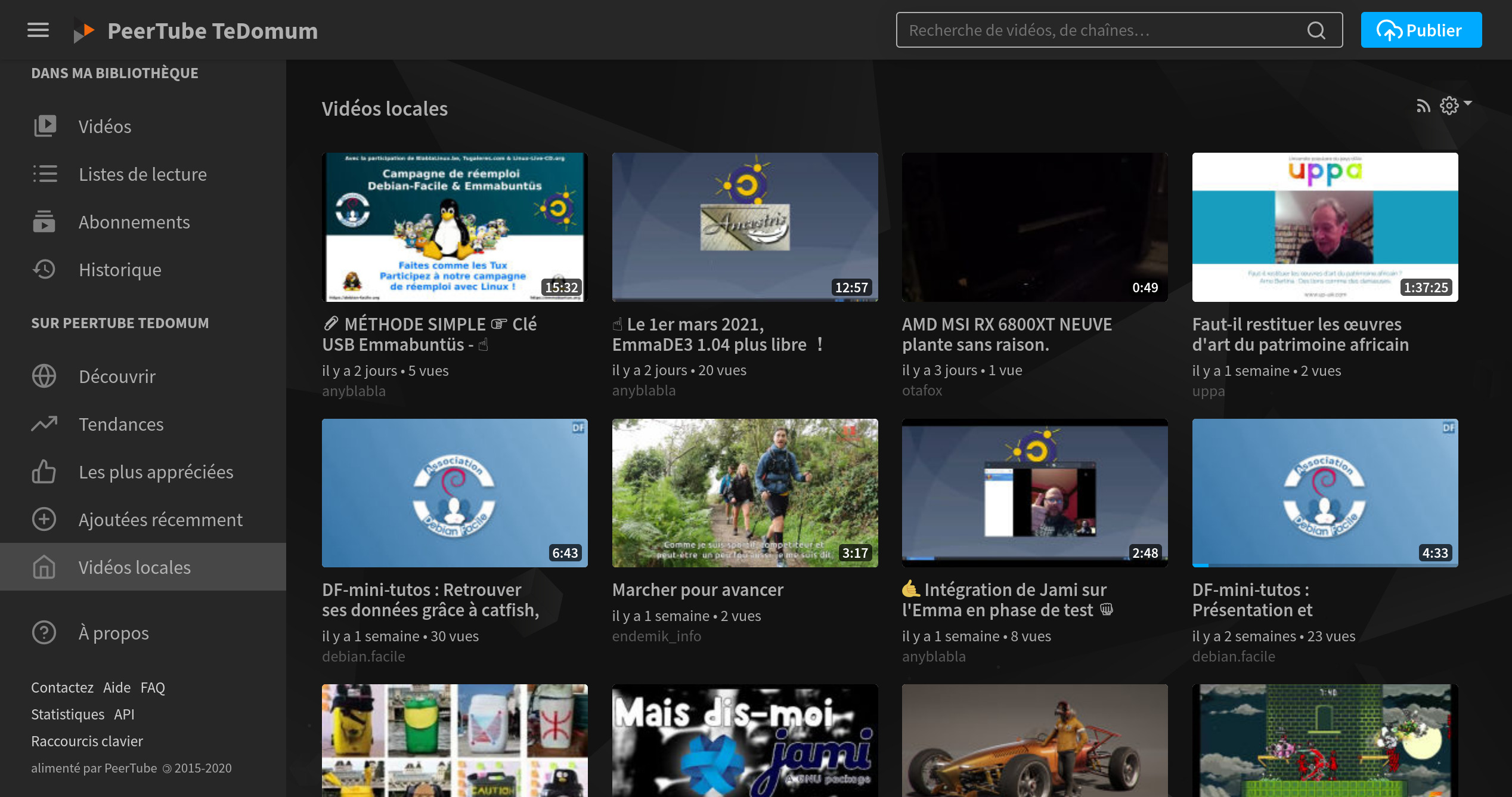Open Les plus appréciées page
The height and width of the screenshot is (797, 1512).
coord(155,471)
